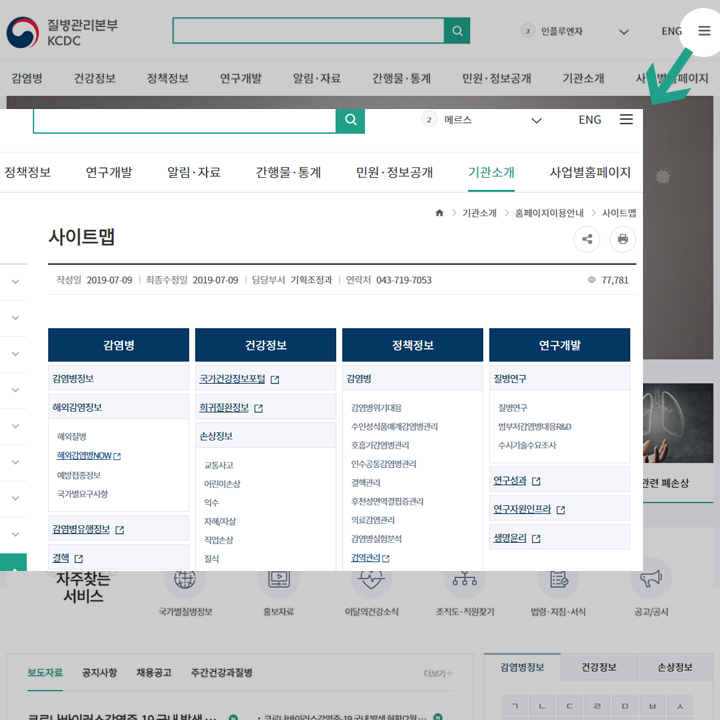Expand the 메르스 keyword dropdown in the overlay
The image size is (720, 720).
pos(536,120)
